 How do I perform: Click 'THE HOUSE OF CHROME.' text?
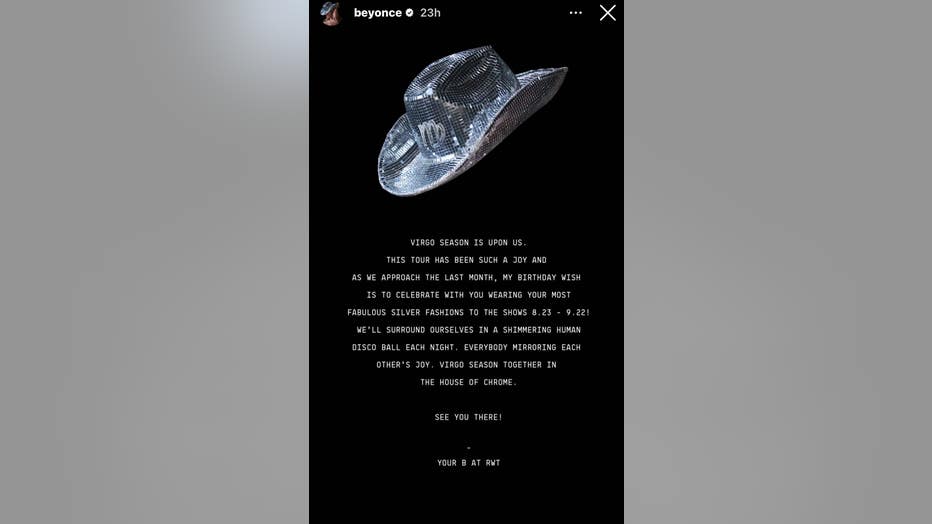tap(468, 382)
